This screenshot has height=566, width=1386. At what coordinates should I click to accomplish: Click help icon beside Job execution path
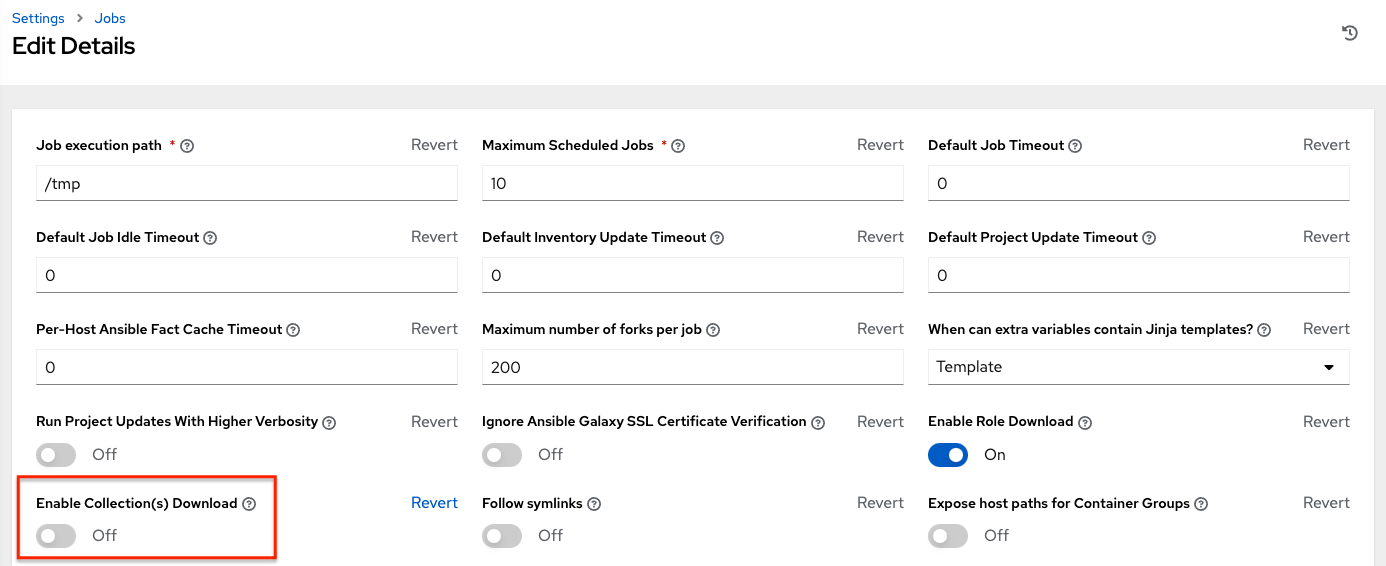(187, 146)
